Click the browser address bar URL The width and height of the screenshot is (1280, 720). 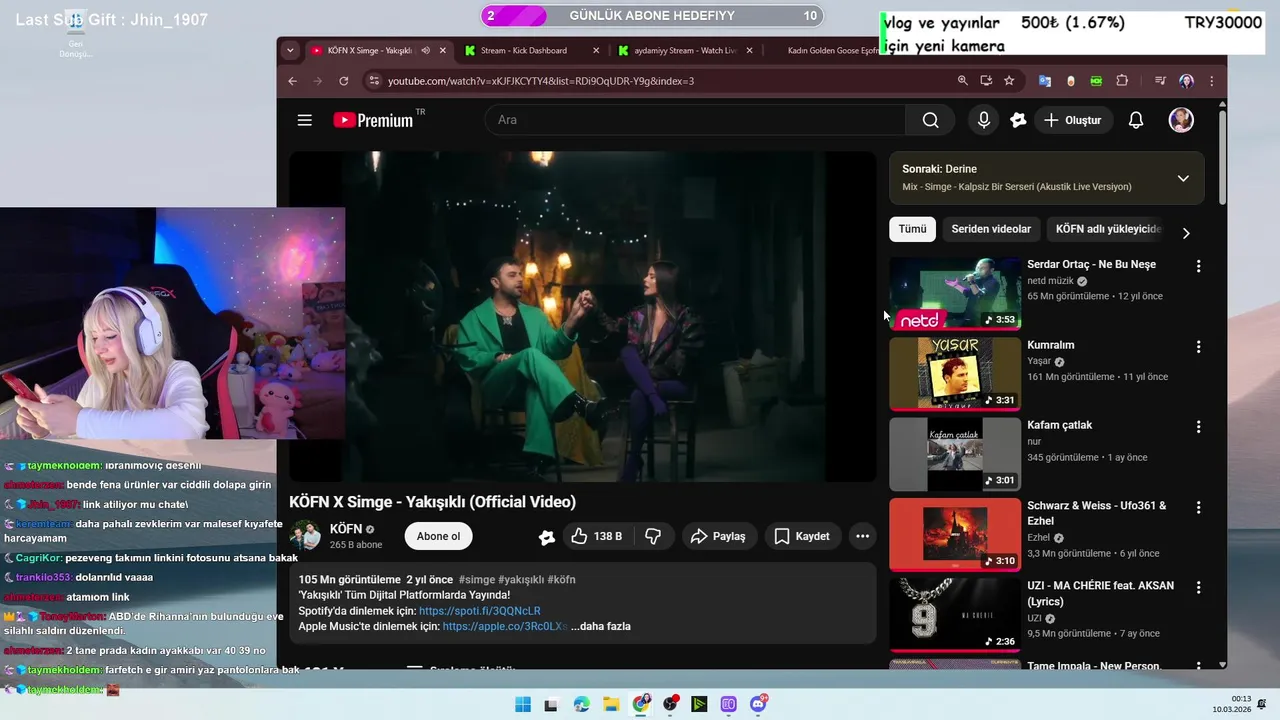541,81
